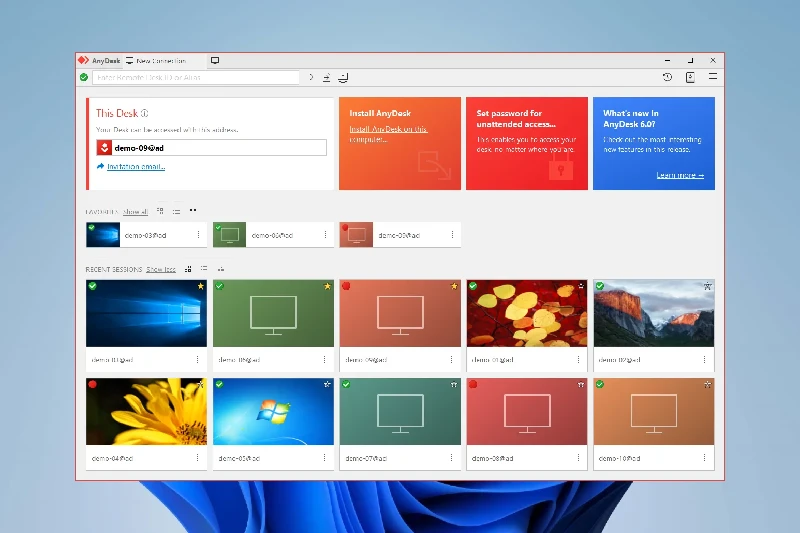Open three-dot menu for demo-07 session

coord(451,458)
